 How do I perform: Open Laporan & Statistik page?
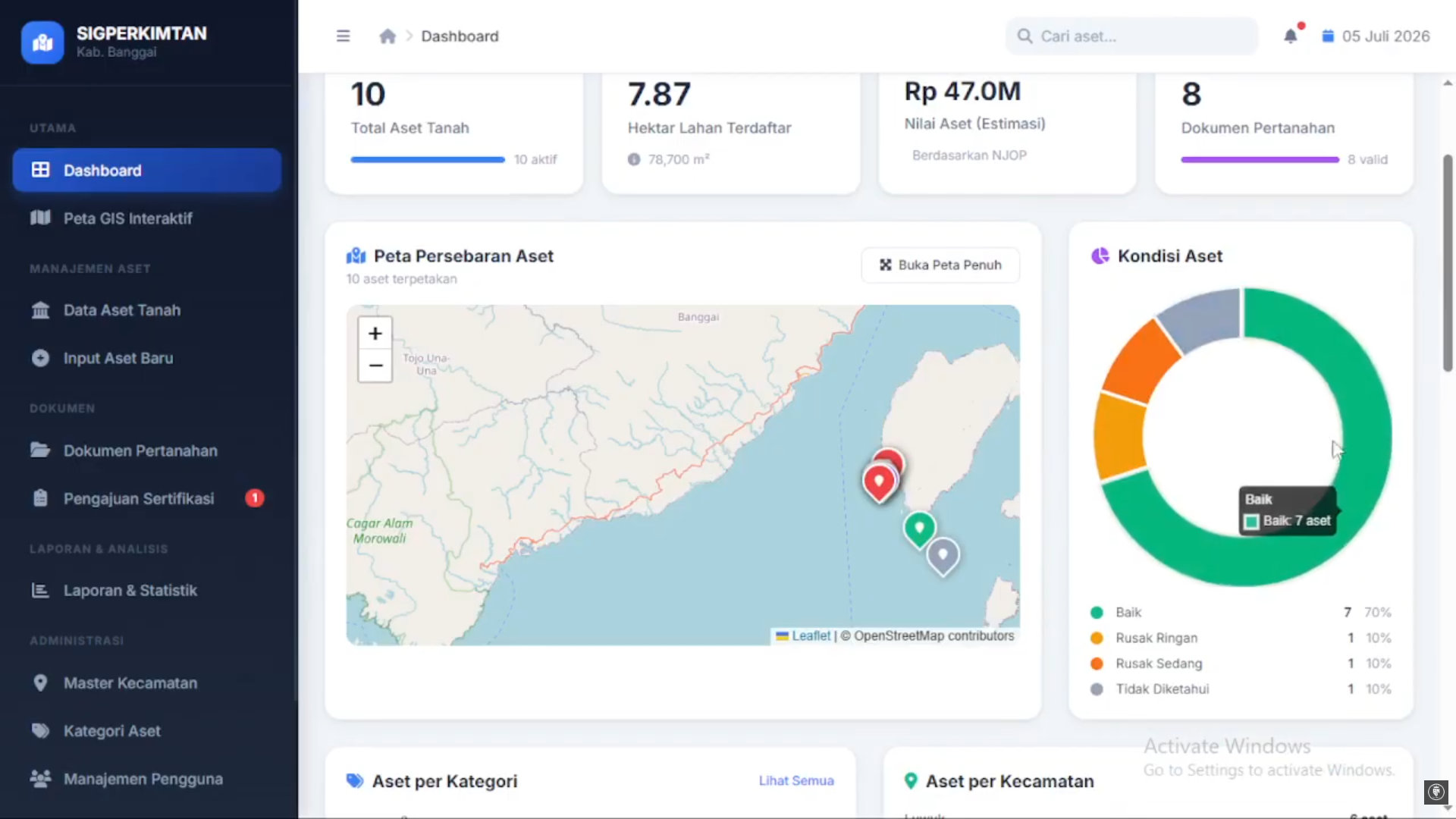[147, 590]
